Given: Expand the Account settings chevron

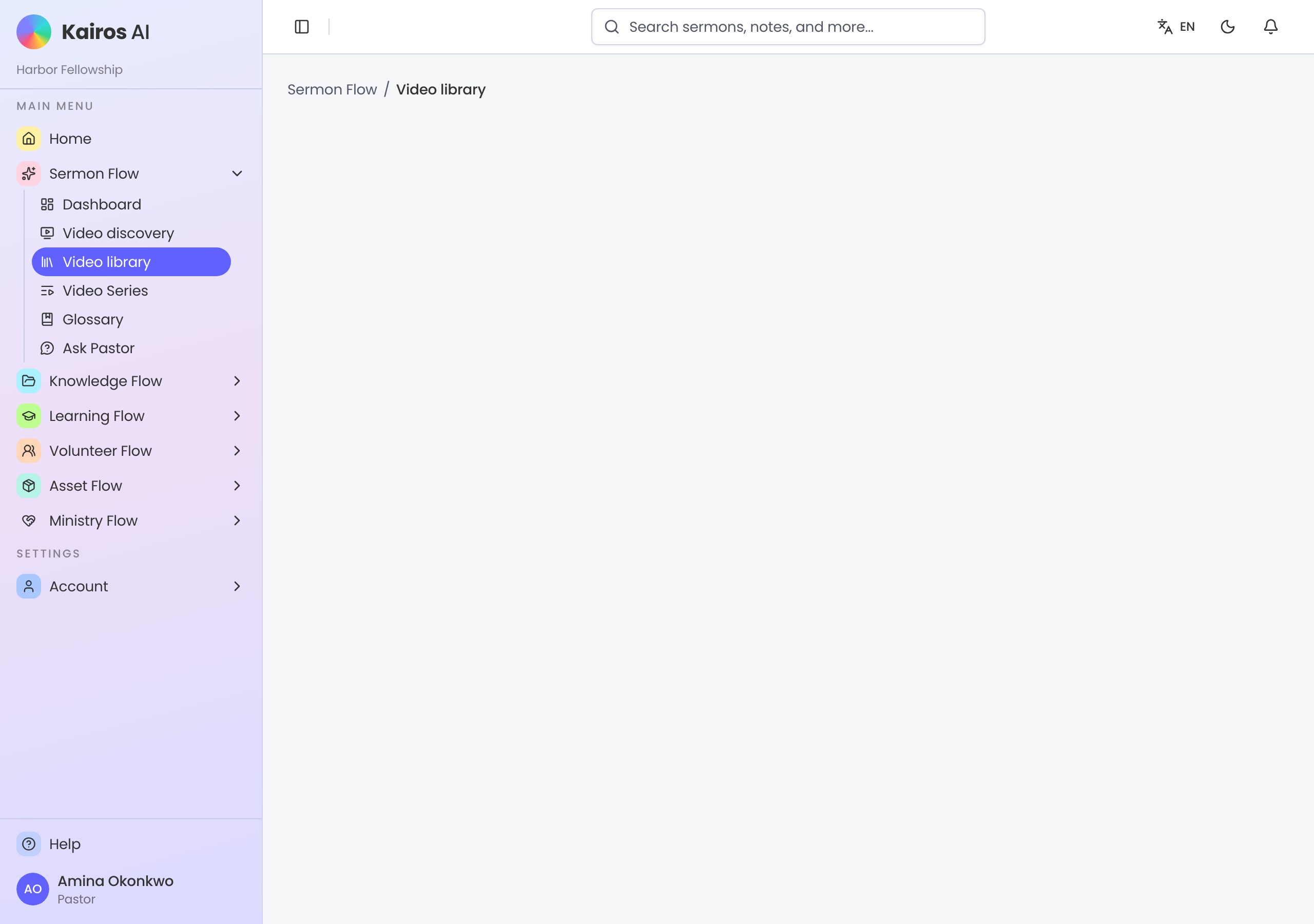Looking at the screenshot, I should coord(237,587).
